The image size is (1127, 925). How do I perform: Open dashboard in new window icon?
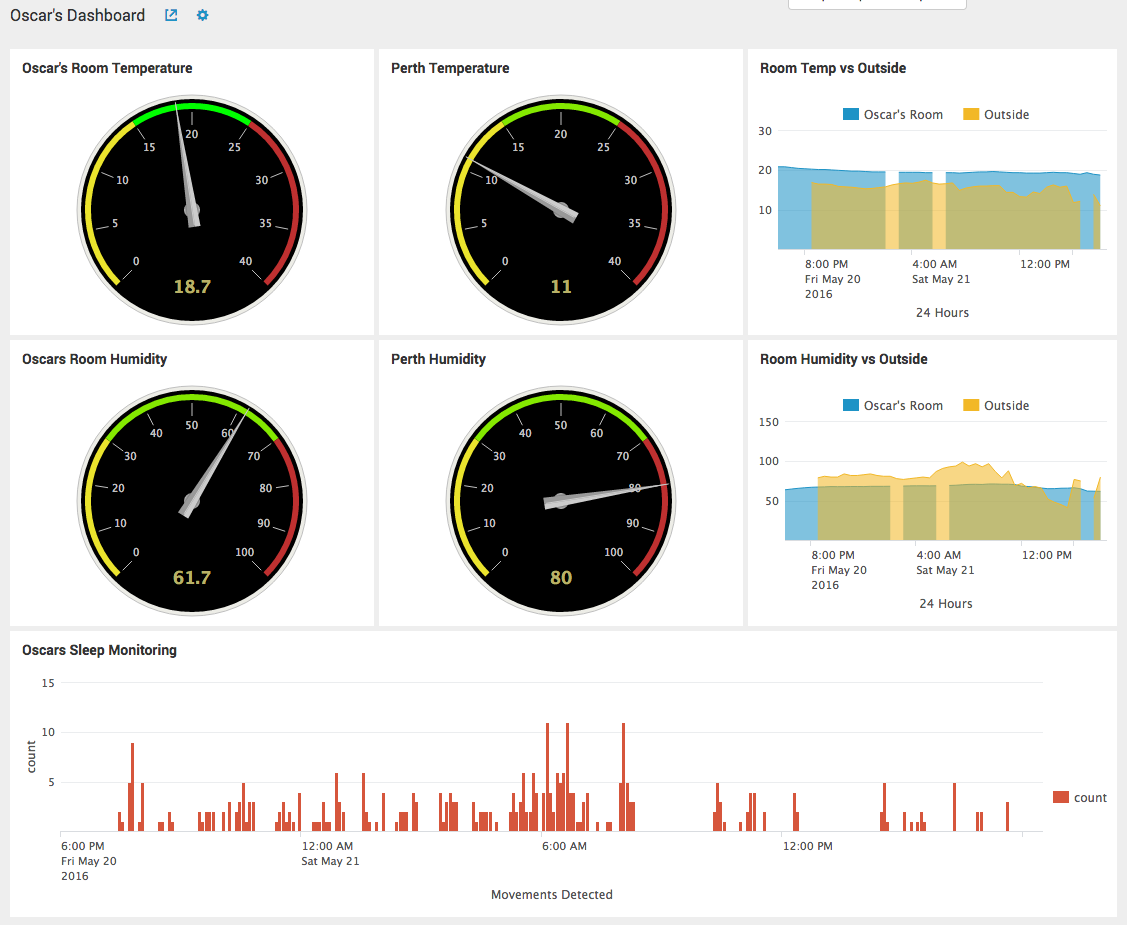tap(171, 15)
